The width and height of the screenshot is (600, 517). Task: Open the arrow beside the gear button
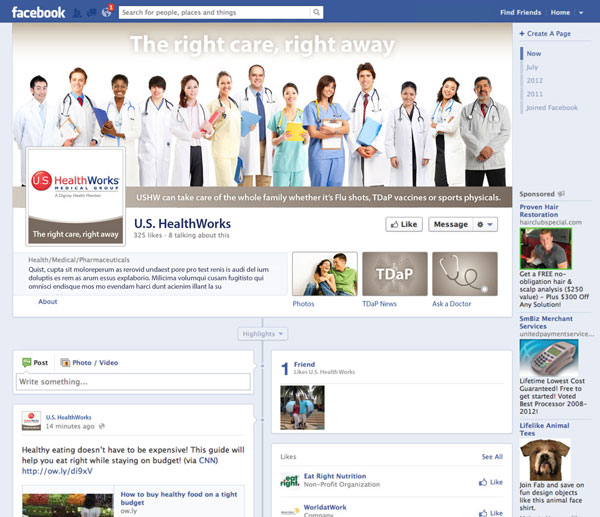click(490, 224)
